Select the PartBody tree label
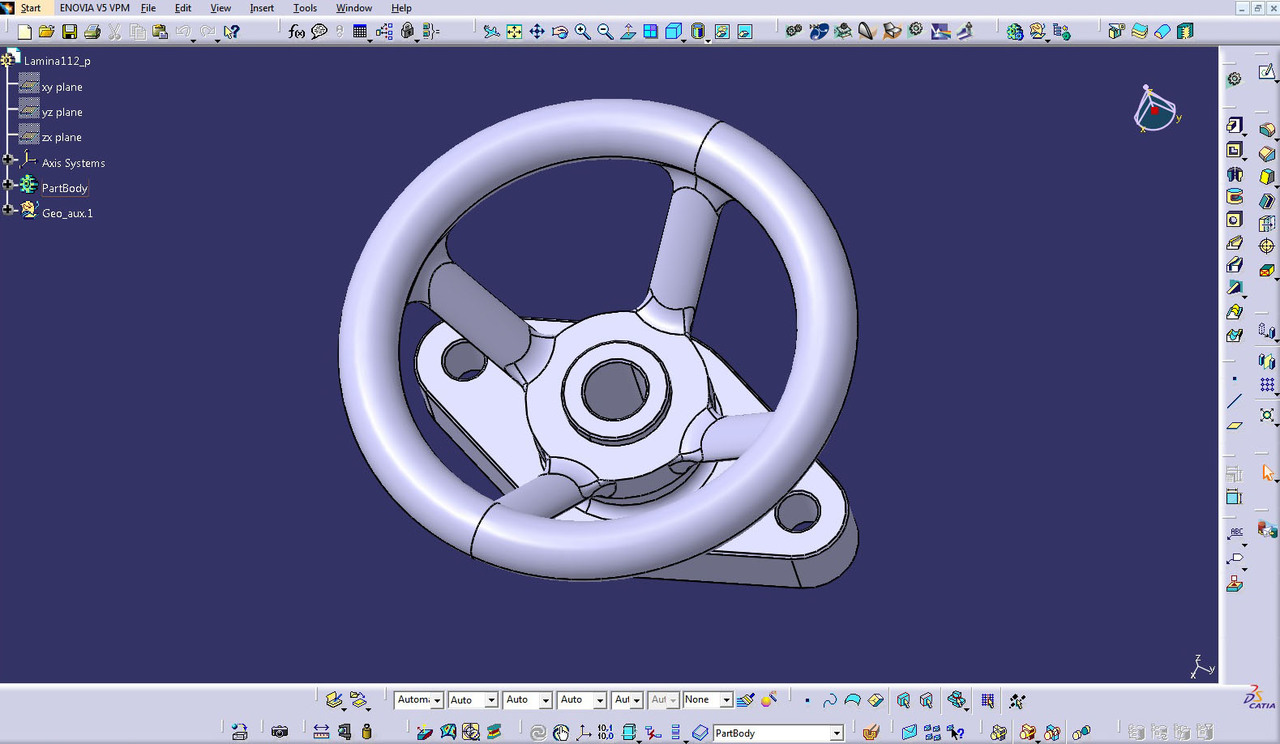The width and height of the screenshot is (1280, 744). [65, 188]
